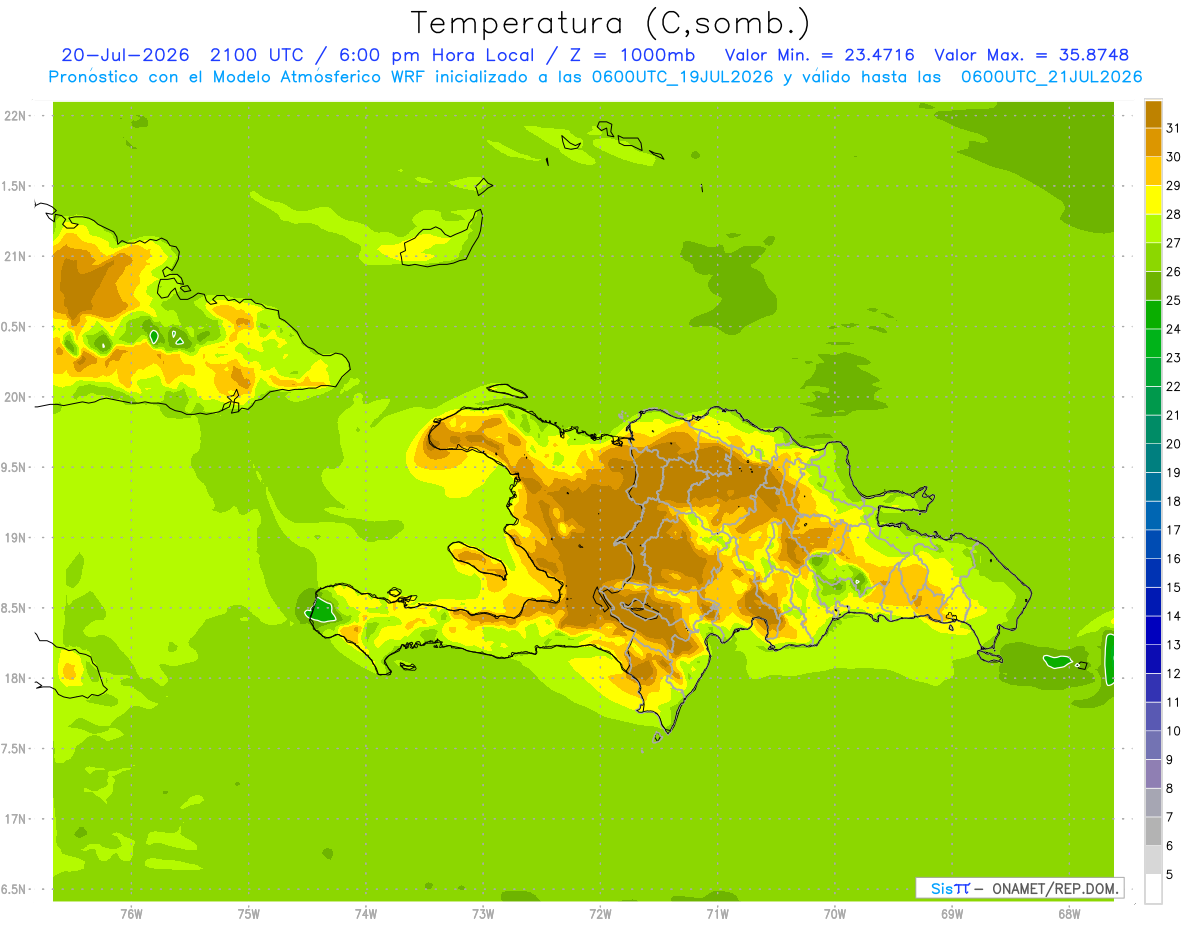
Task: Click the colorbar label '15'
Action: (x=1173, y=587)
